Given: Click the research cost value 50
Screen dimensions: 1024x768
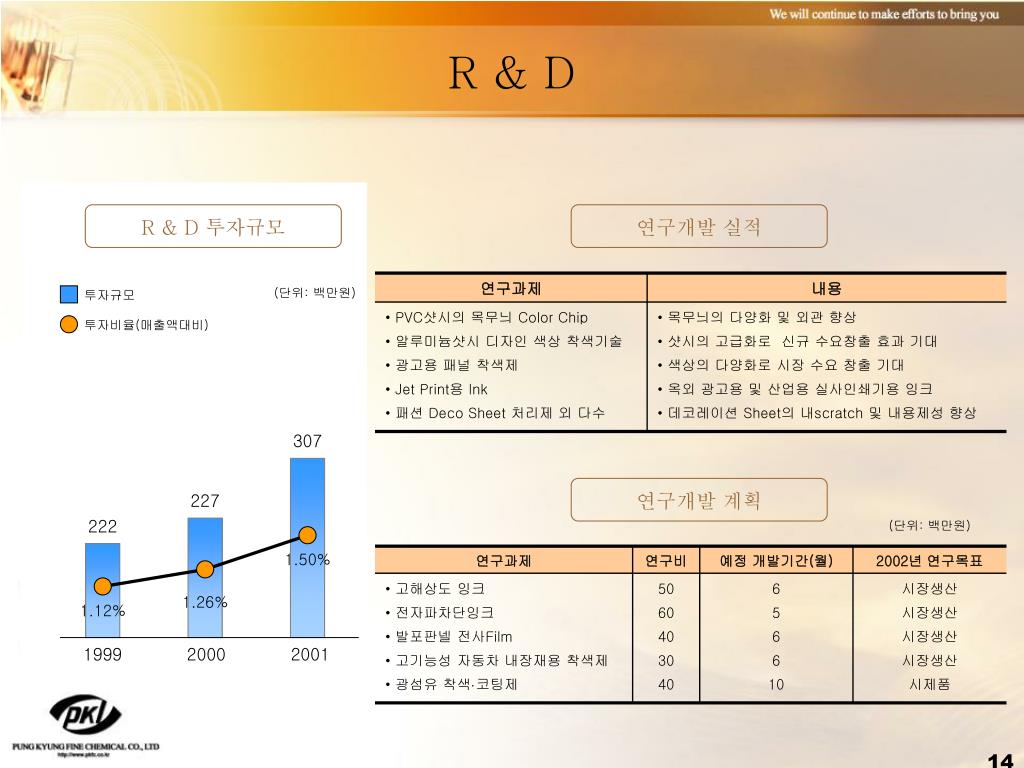Looking at the screenshot, I should [666, 588].
